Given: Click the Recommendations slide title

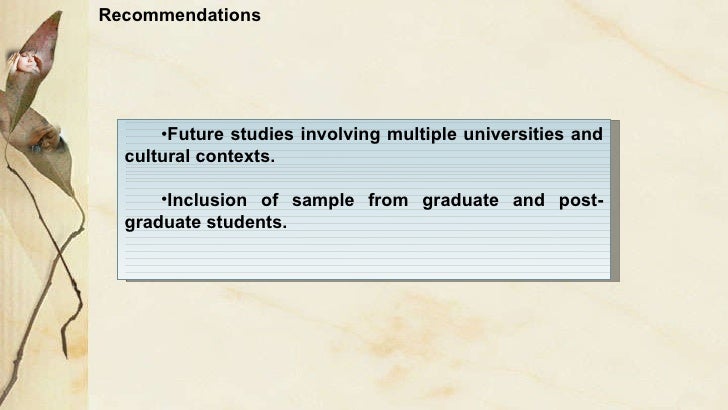Looking at the screenshot, I should click(x=179, y=15).
